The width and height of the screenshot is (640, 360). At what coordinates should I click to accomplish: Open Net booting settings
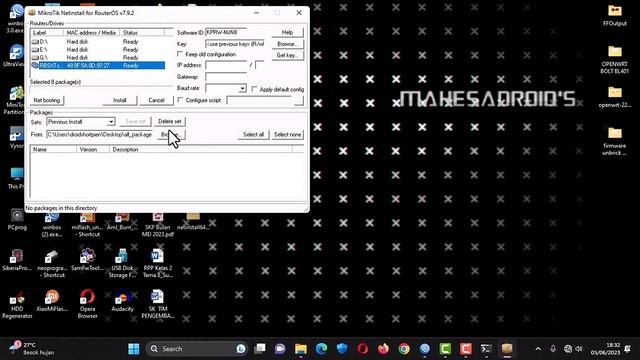click(x=47, y=100)
